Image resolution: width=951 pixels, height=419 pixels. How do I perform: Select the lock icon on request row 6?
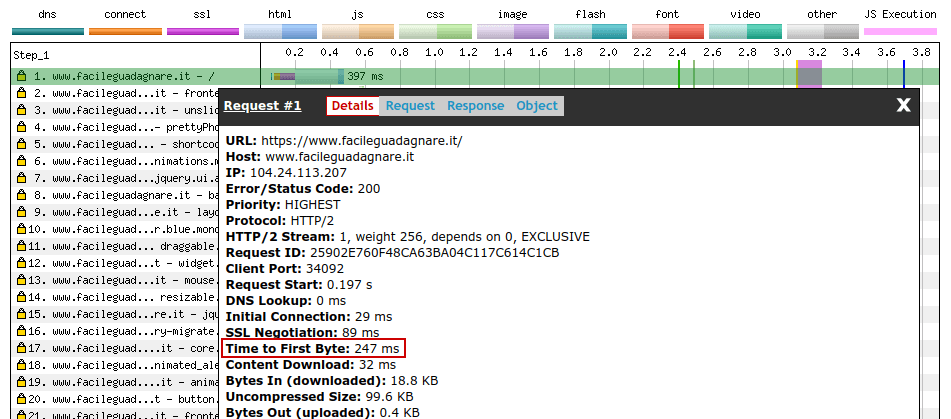point(22,161)
